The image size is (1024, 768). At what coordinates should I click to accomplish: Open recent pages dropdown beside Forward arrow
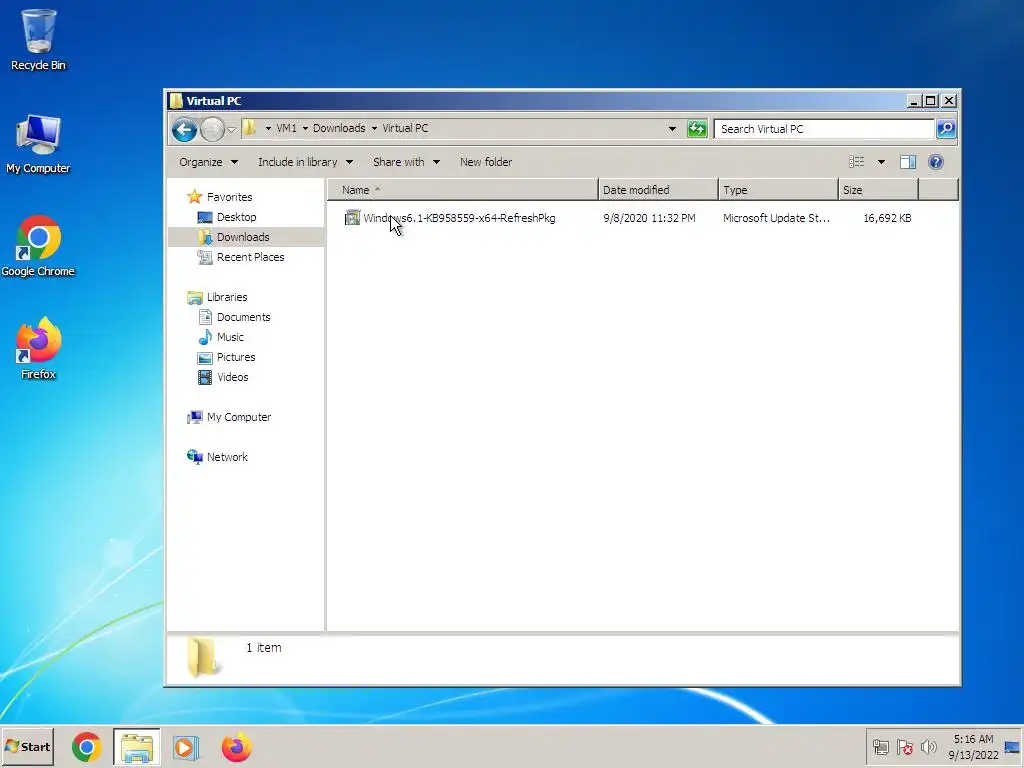click(231, 130)
